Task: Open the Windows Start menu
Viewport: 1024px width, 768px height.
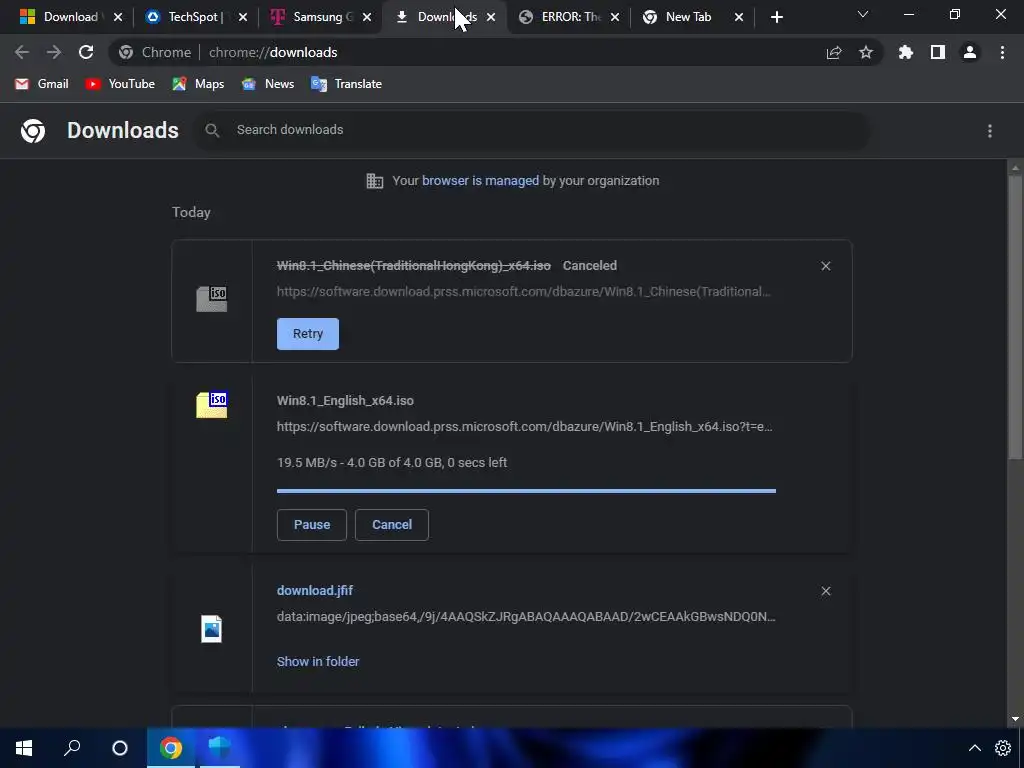Action: click(x=24, y=748)
